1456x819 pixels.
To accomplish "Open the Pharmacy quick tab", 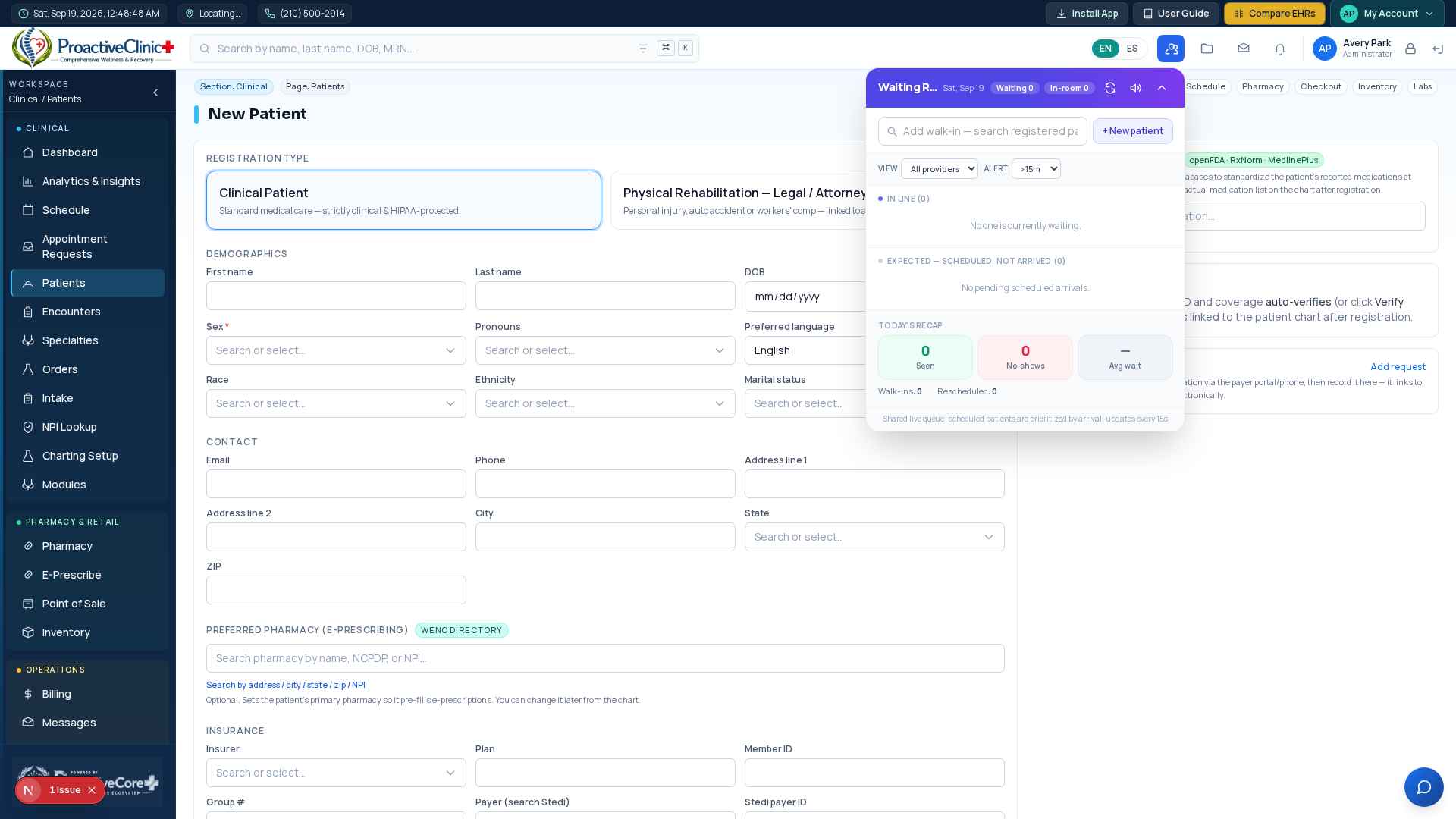I will pyautogui.click(x=1263, y=86).
